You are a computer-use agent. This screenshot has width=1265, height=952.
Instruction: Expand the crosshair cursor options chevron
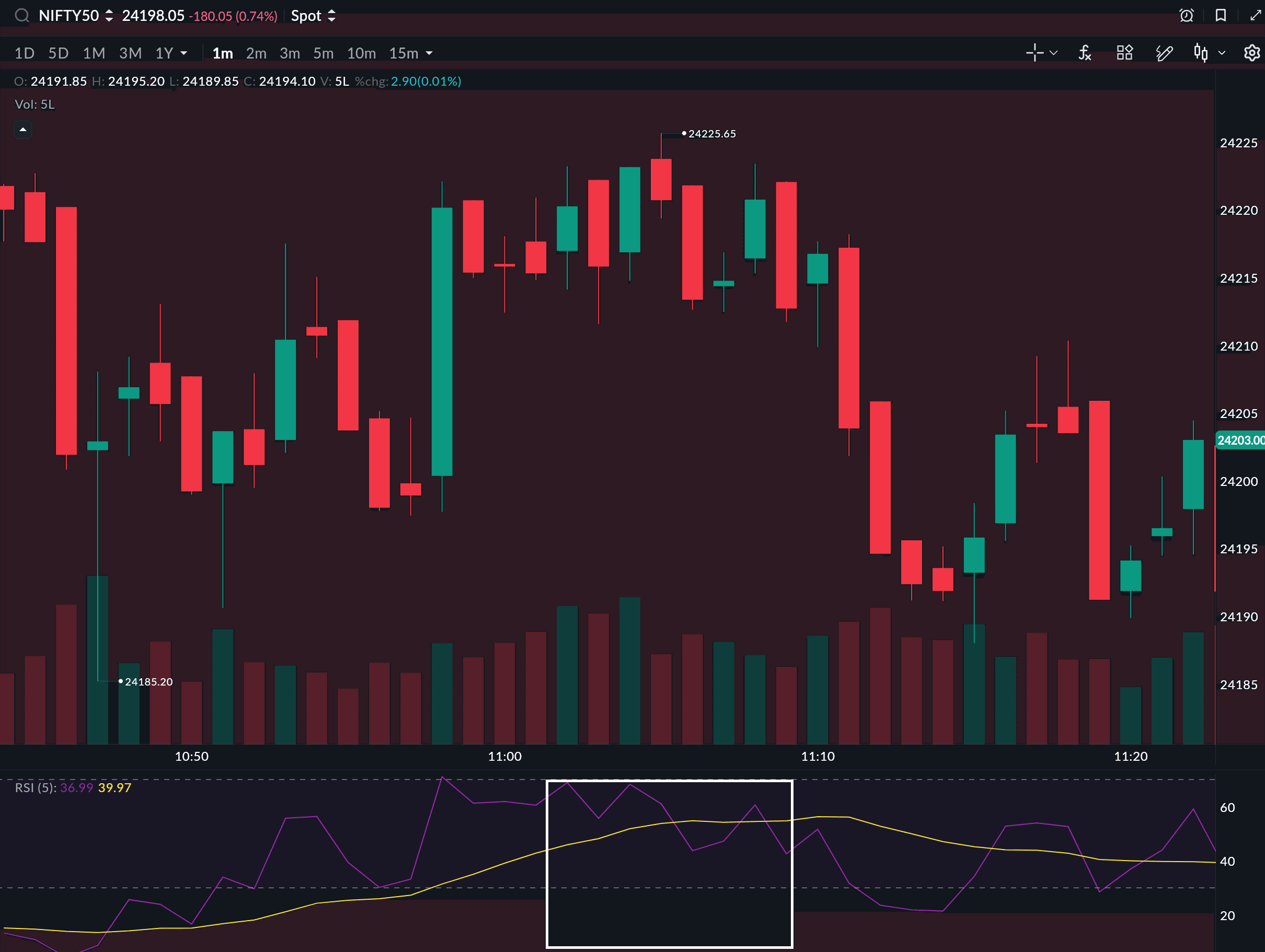(x=1053, y=53)
